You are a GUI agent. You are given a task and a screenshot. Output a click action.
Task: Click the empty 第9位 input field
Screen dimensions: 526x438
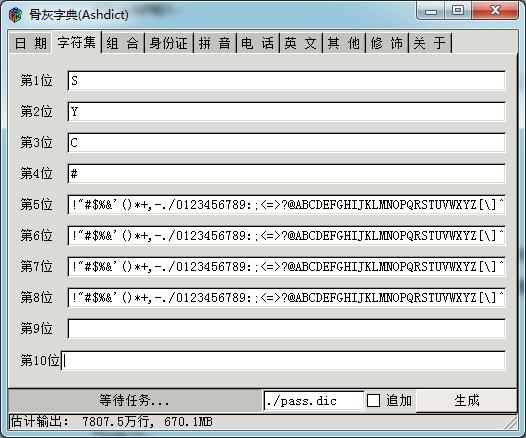click(x=286, y=328)
